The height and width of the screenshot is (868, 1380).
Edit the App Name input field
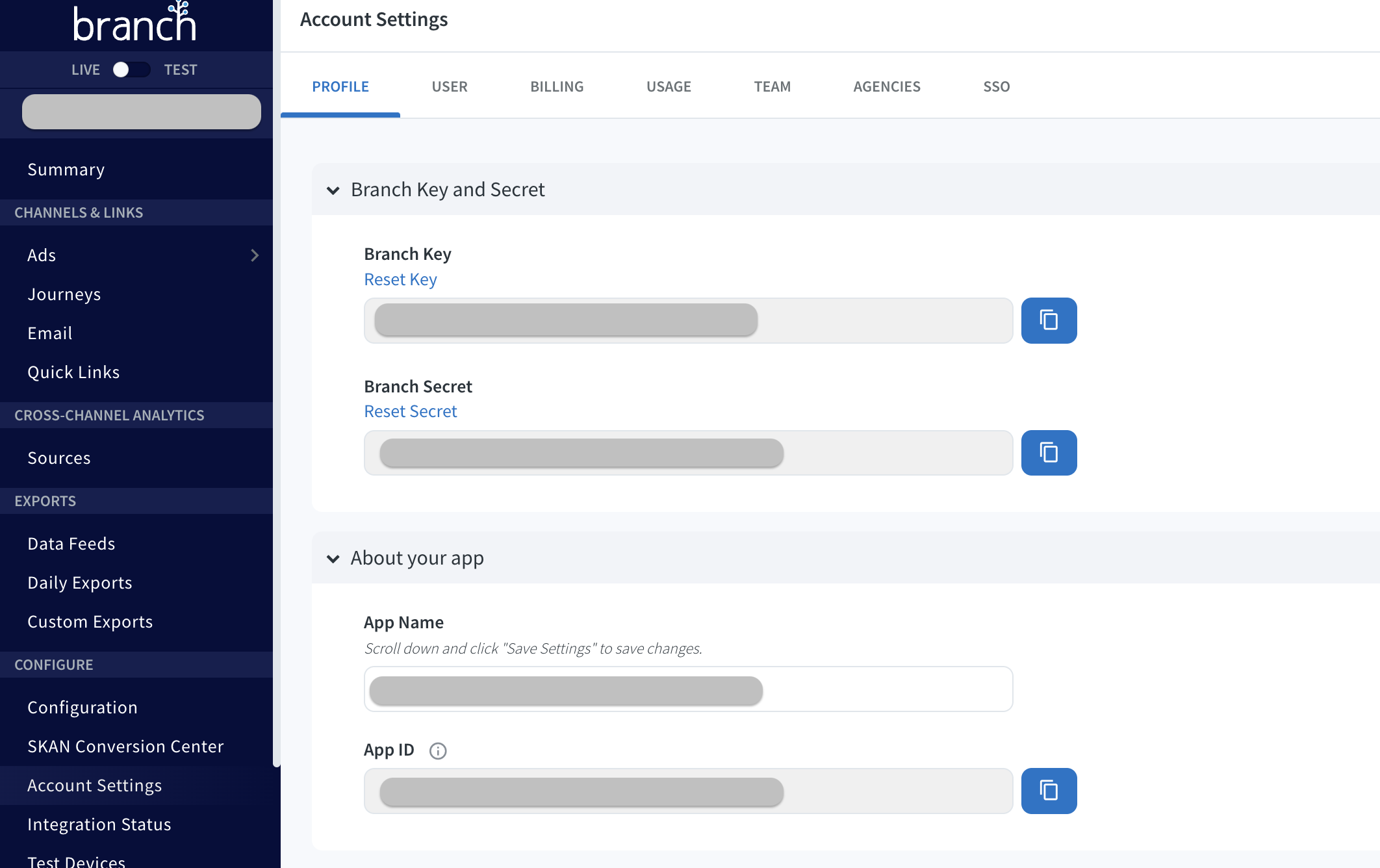[688, 689]
